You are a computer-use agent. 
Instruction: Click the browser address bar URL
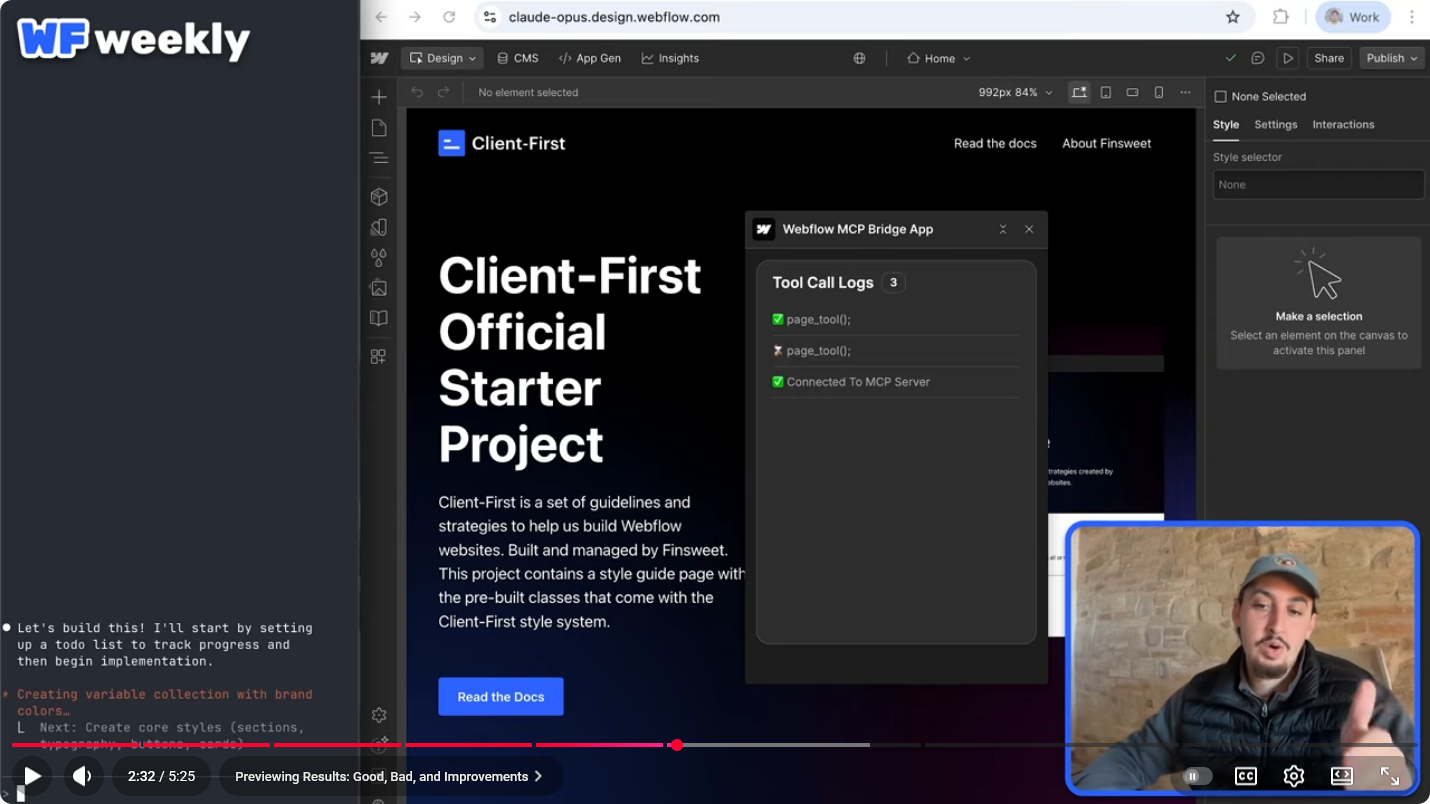[x=614, y=17]
